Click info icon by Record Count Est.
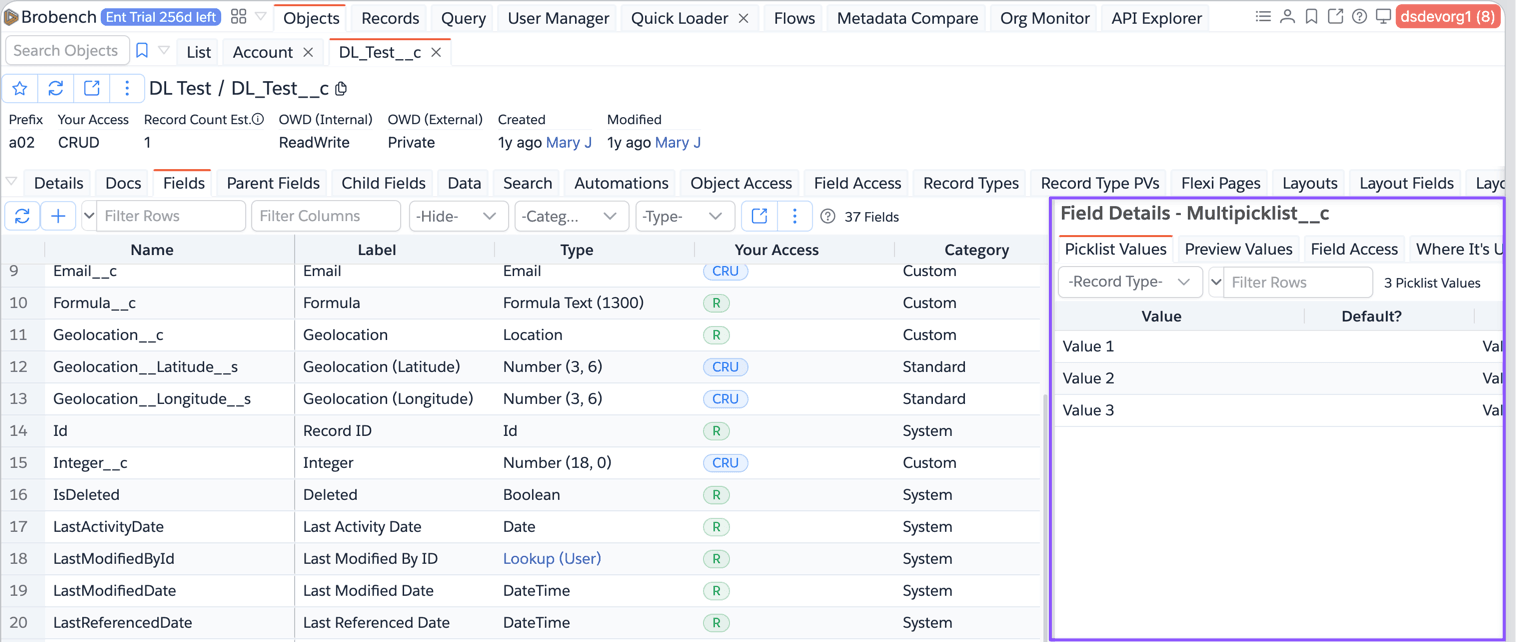This screenshot has width=1516, height=642. point(258,120)
